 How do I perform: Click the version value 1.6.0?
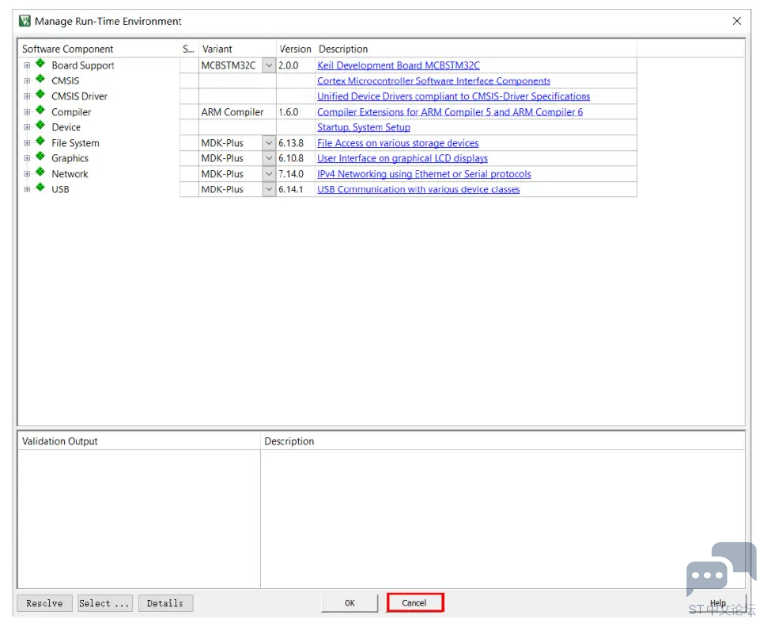[288, 112]
